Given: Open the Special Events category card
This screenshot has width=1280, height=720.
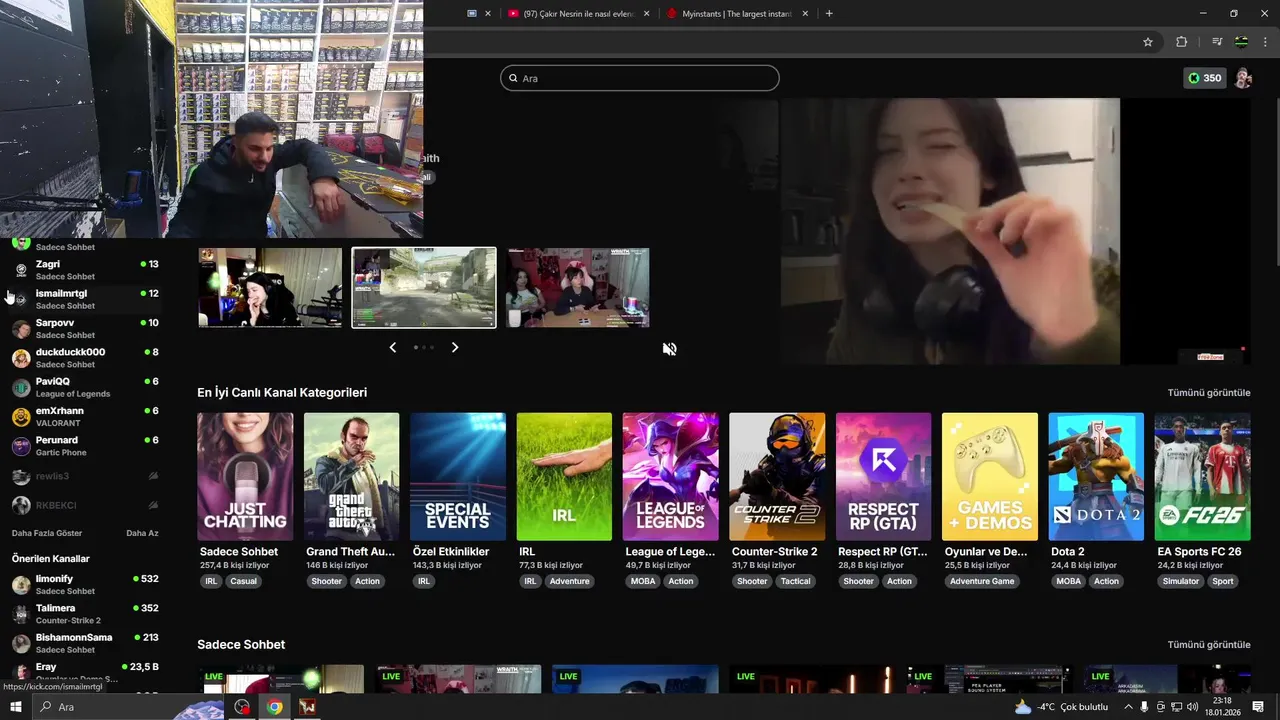Looking at the screenshot, I should 458,476.
